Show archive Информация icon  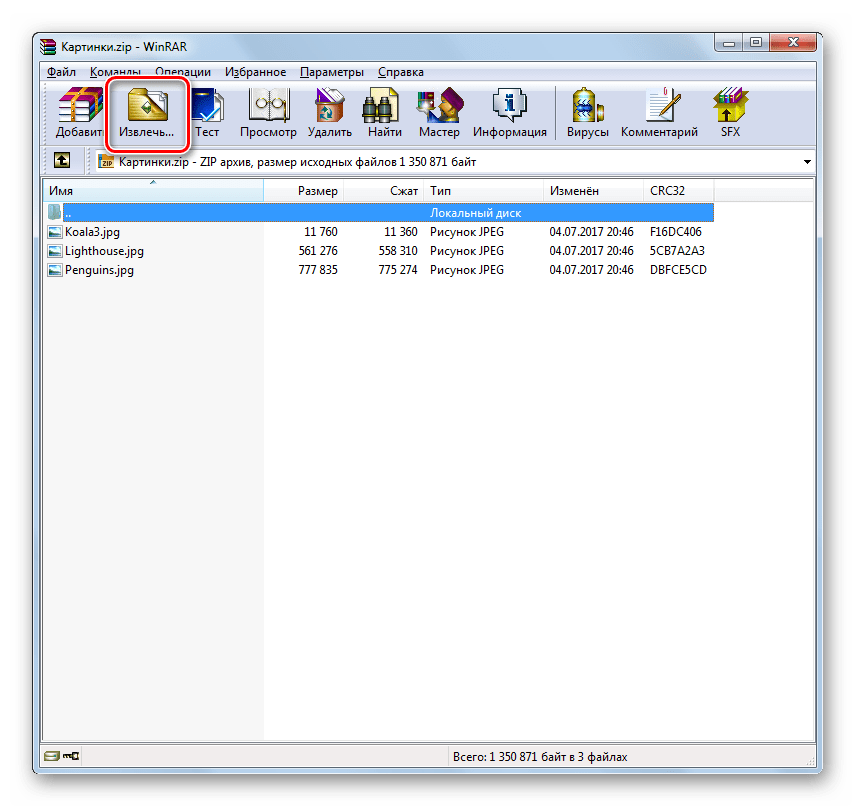[x=510, y=112]
